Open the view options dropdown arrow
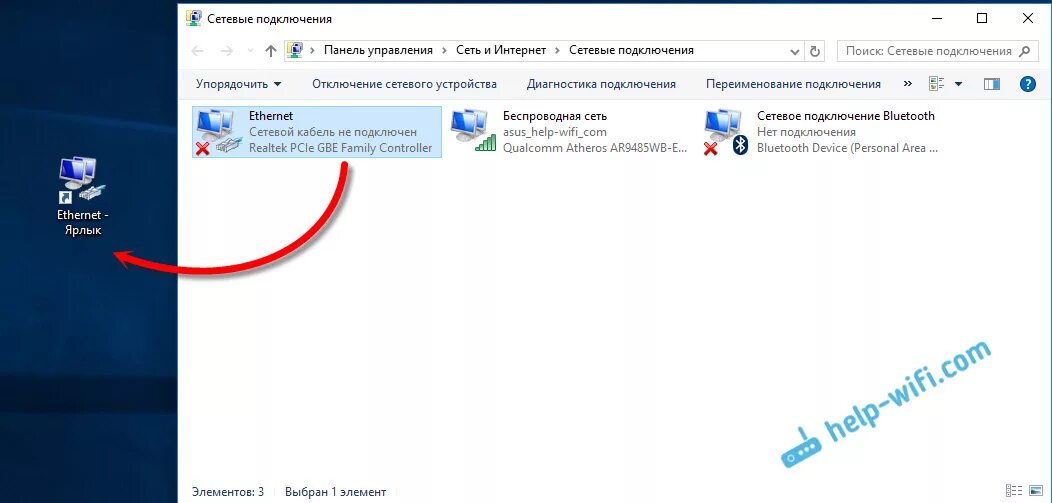Viewport: 1052px width, 503px height. (x=959, y=84)
